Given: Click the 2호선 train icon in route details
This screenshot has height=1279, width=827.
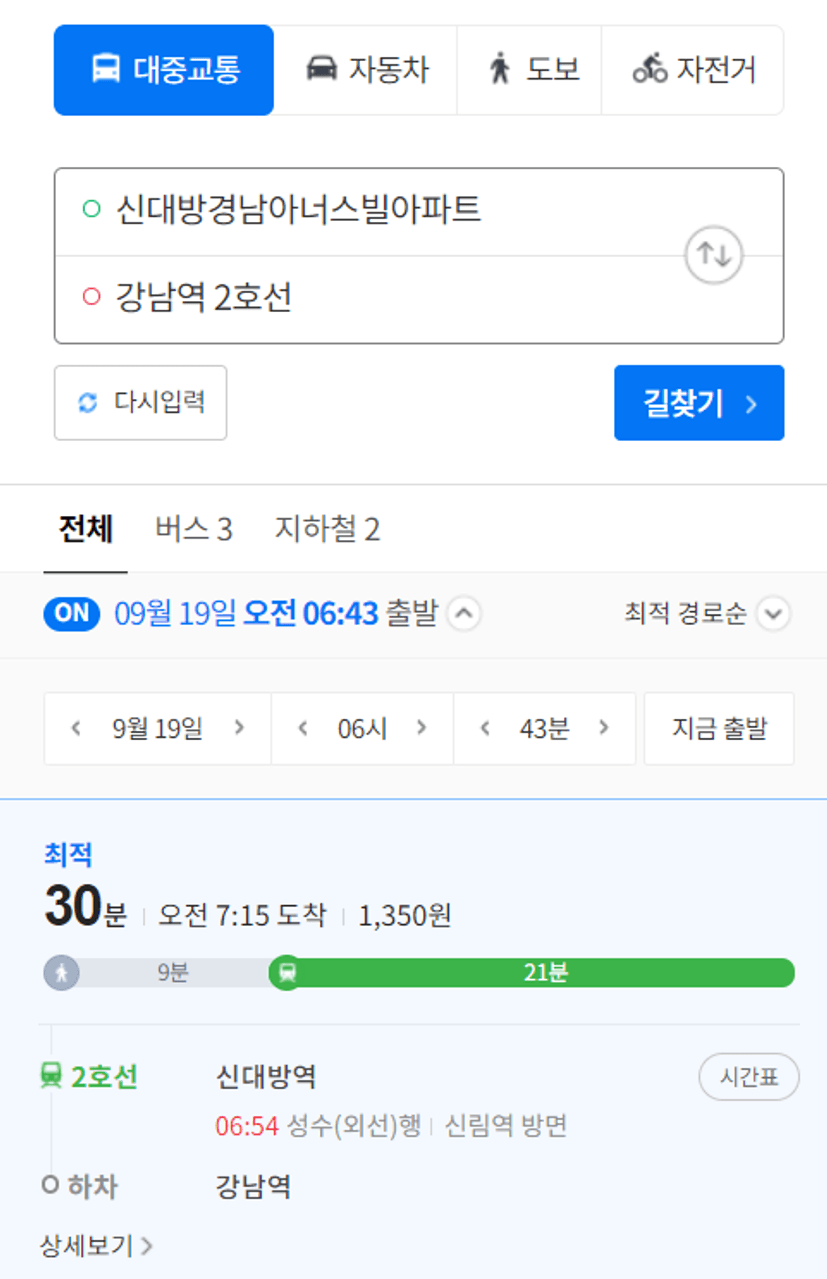Looking at the screenshot, I should tap(51, 1077).
